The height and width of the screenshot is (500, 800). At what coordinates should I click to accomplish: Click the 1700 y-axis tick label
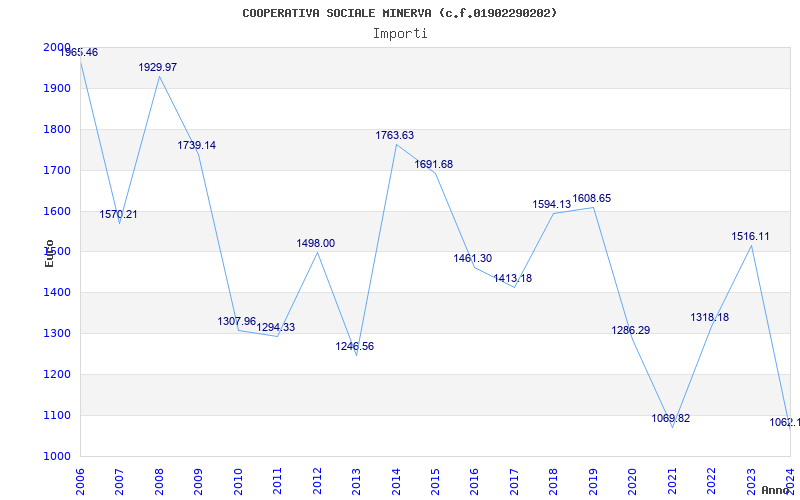click(57, 170)
